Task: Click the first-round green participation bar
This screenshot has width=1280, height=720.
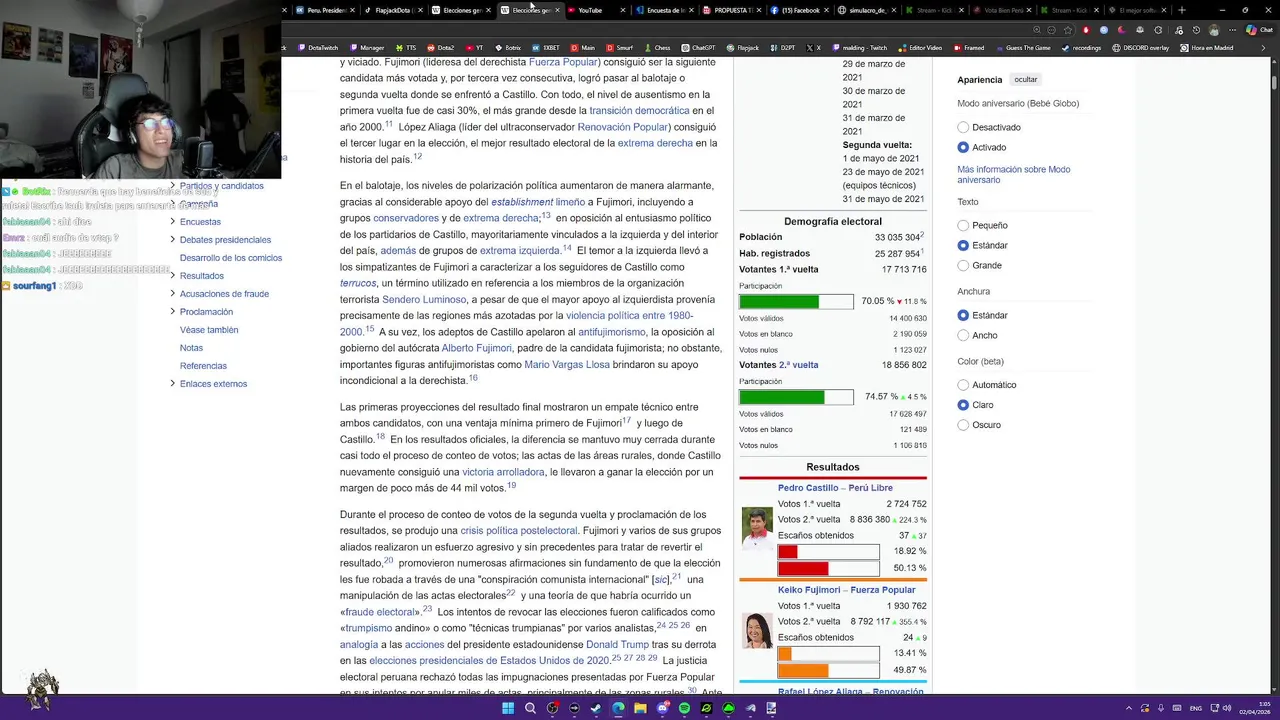Action: pyautogui.click(x=796, y=301)
